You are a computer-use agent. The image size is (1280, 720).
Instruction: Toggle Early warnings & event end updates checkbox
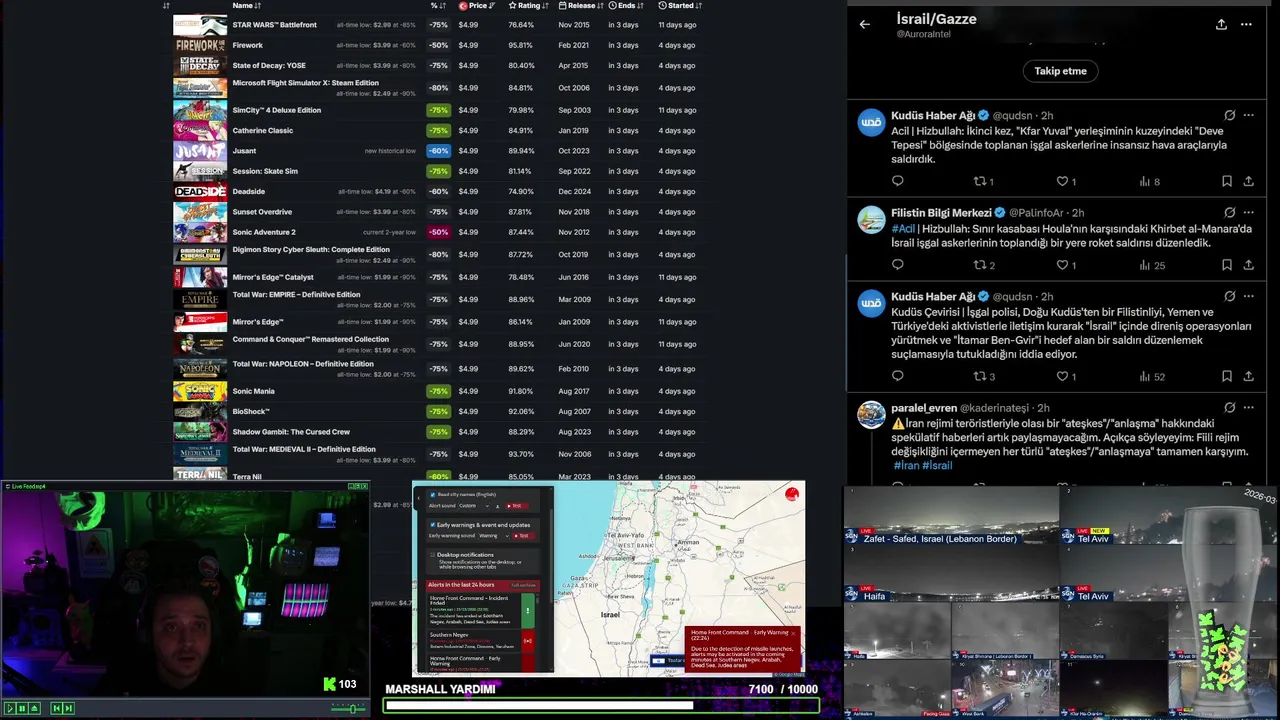pos(432,524)
